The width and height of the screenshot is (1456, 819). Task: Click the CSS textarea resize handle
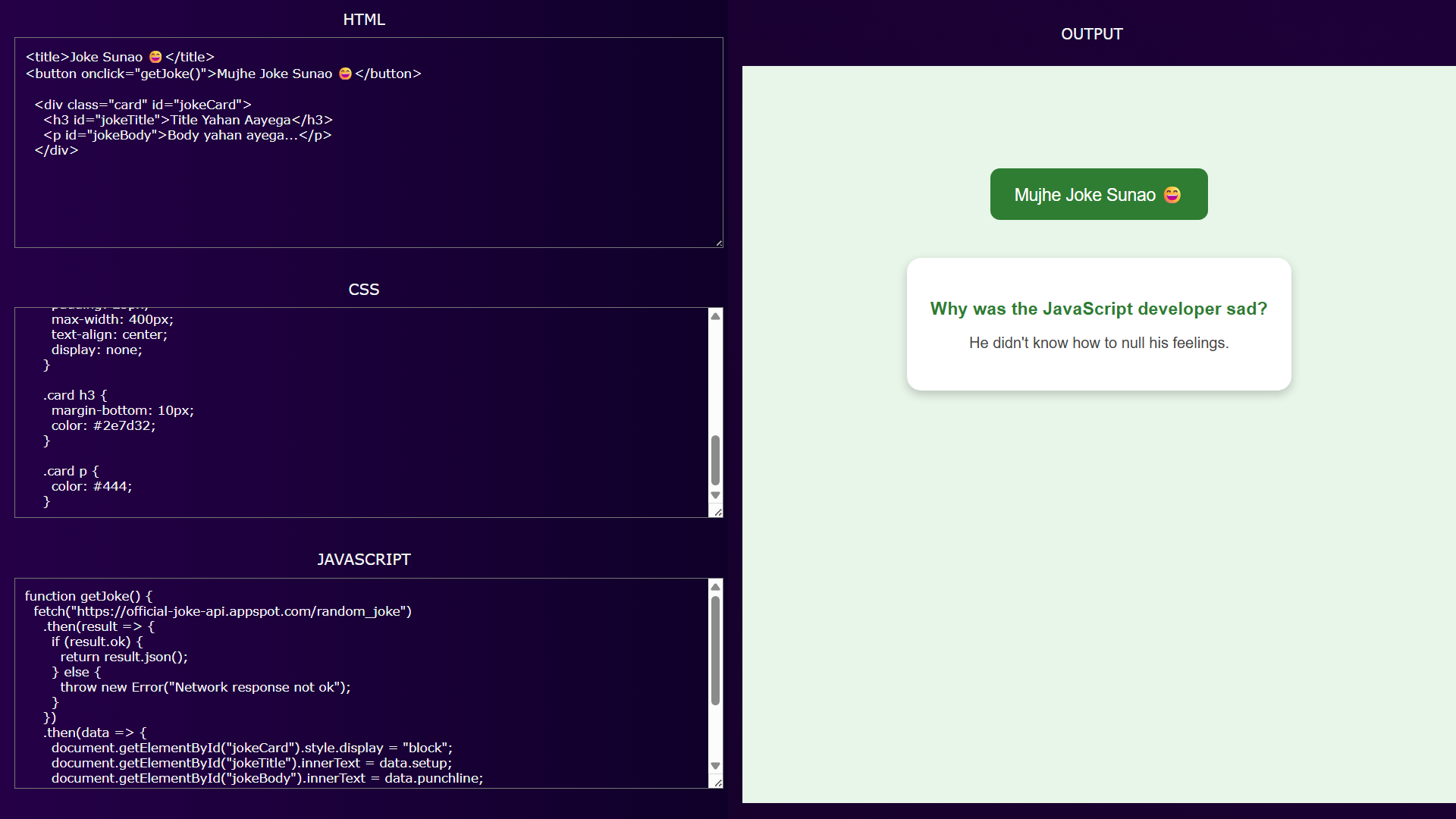(717, 513)
